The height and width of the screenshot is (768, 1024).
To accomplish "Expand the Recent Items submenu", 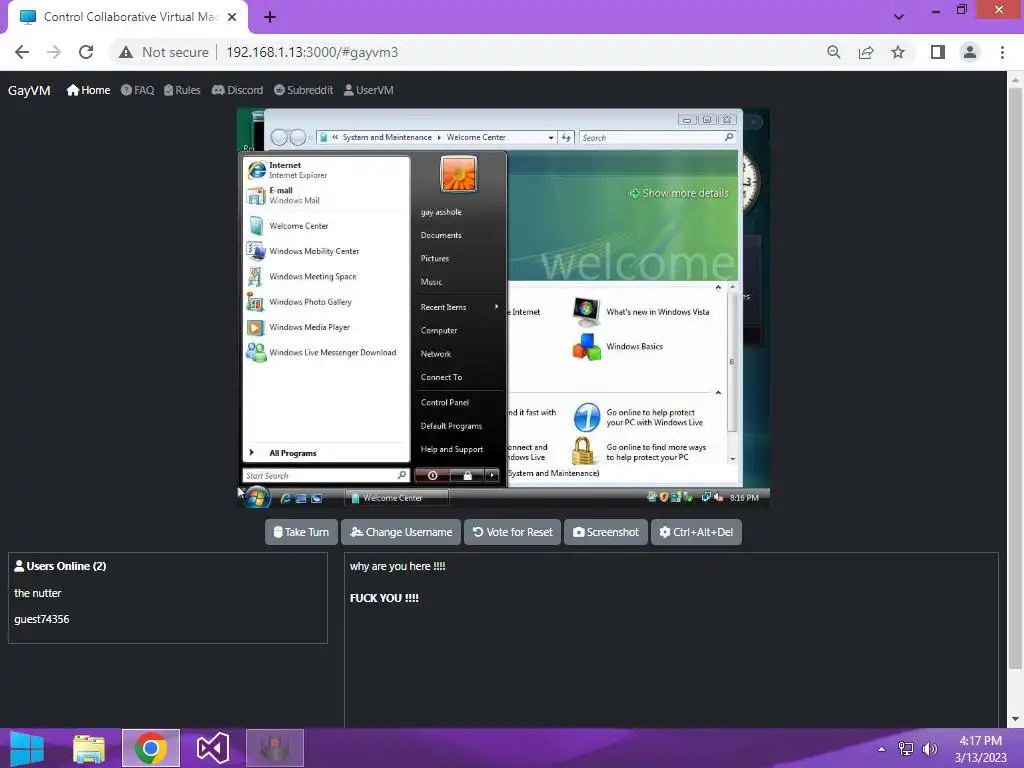I will 460,307.
